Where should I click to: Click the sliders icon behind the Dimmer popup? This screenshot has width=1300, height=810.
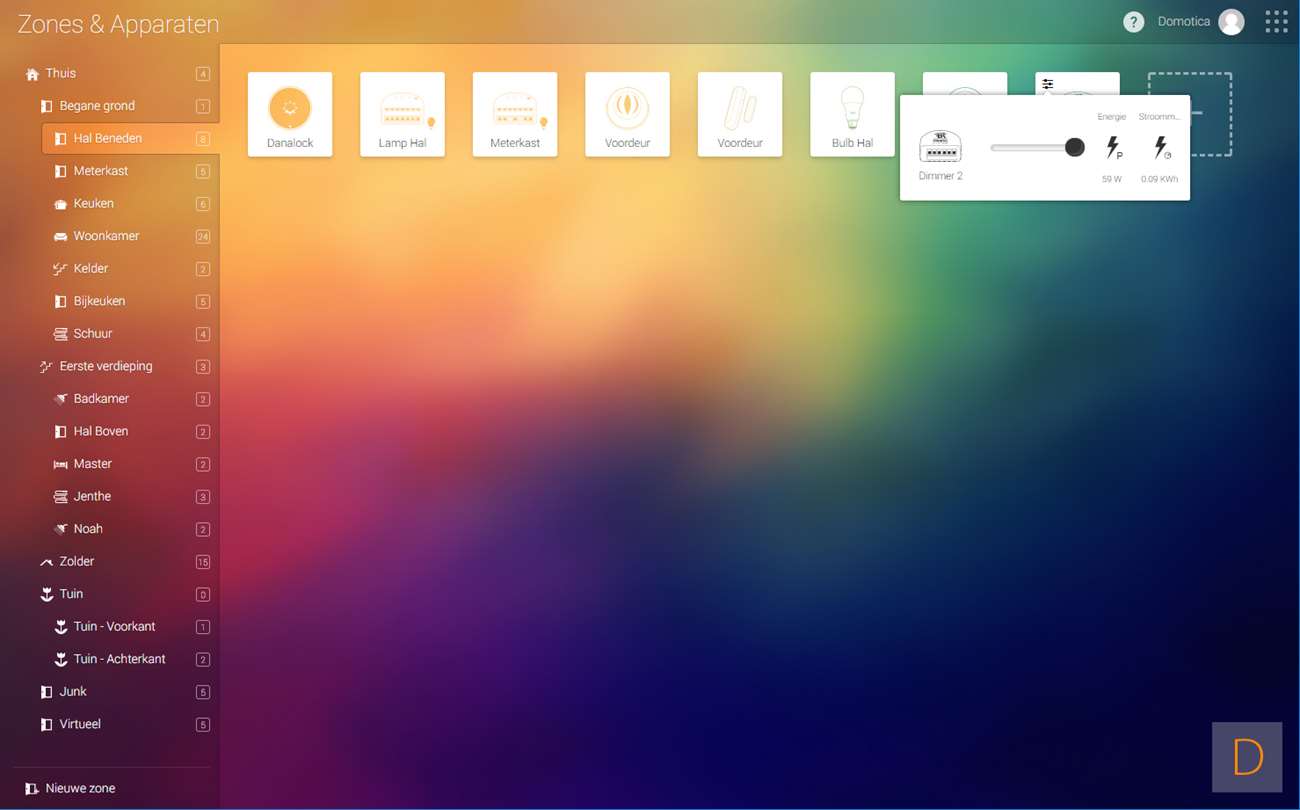[1047, 84]
